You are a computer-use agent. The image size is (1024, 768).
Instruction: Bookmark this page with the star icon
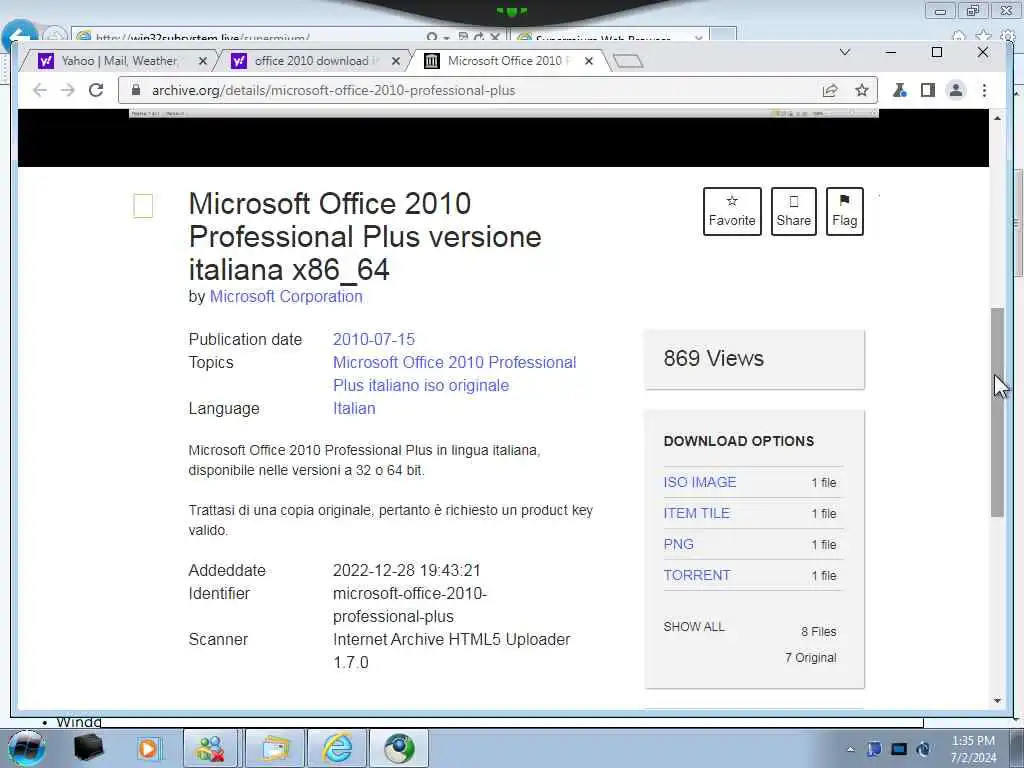tap(862, 90)
